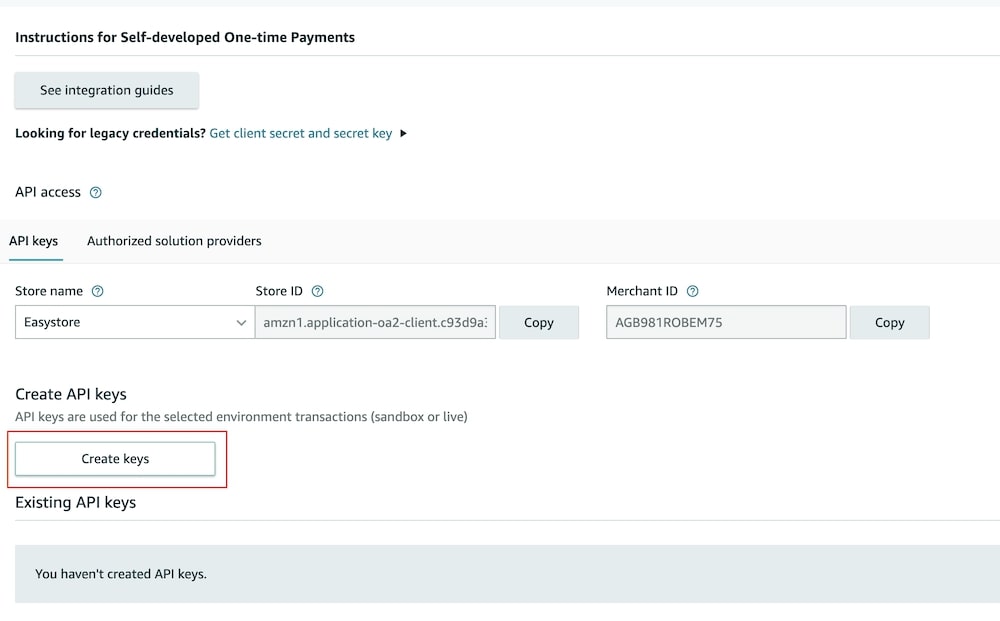Image resolution: width=1000 pixels, height=621 pixels.
Task: Click the Create API keys heading
Action: click(71, 394)
